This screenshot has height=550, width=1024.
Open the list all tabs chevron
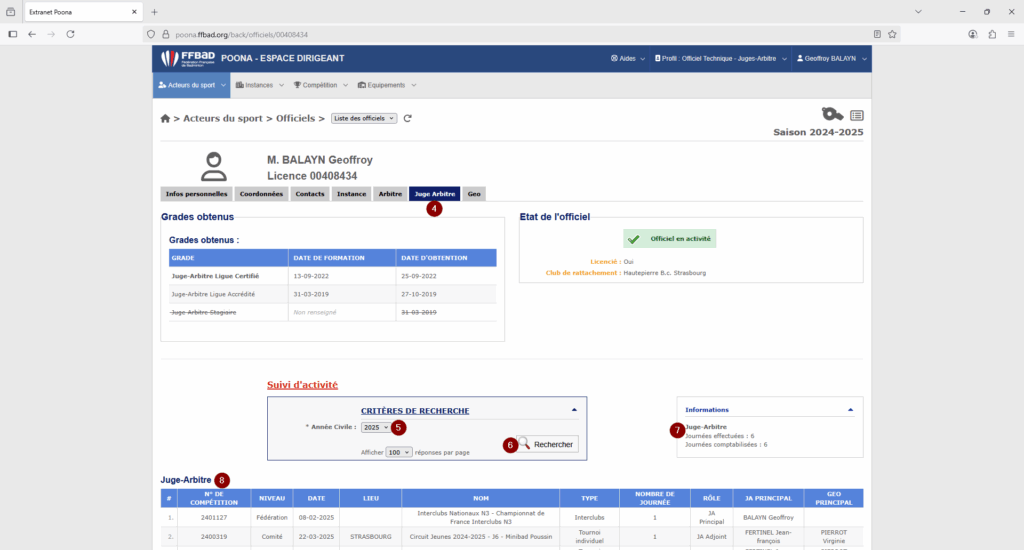918,12
